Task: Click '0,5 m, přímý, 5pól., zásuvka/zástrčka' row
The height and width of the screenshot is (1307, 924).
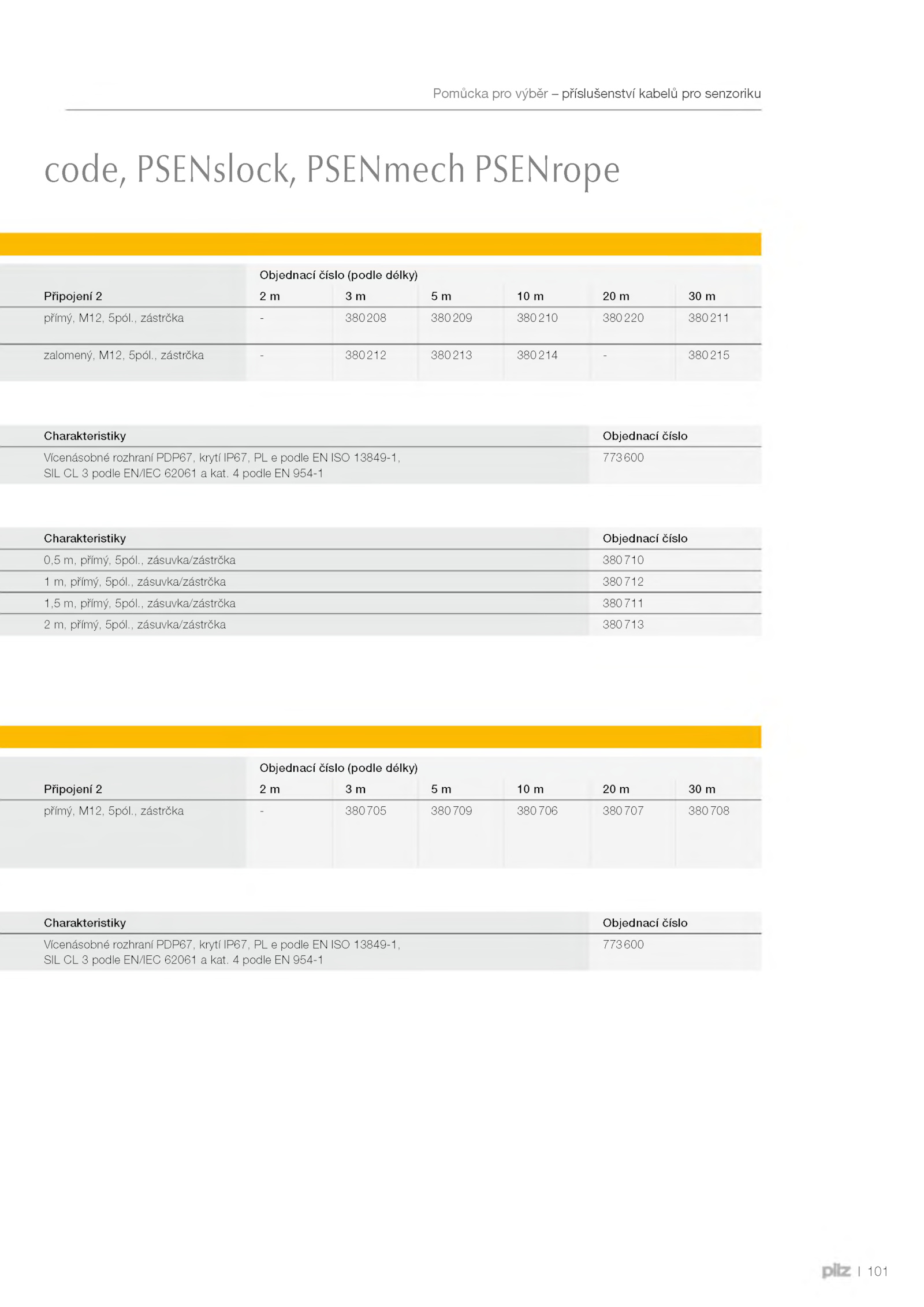Action: pos(381,560)
